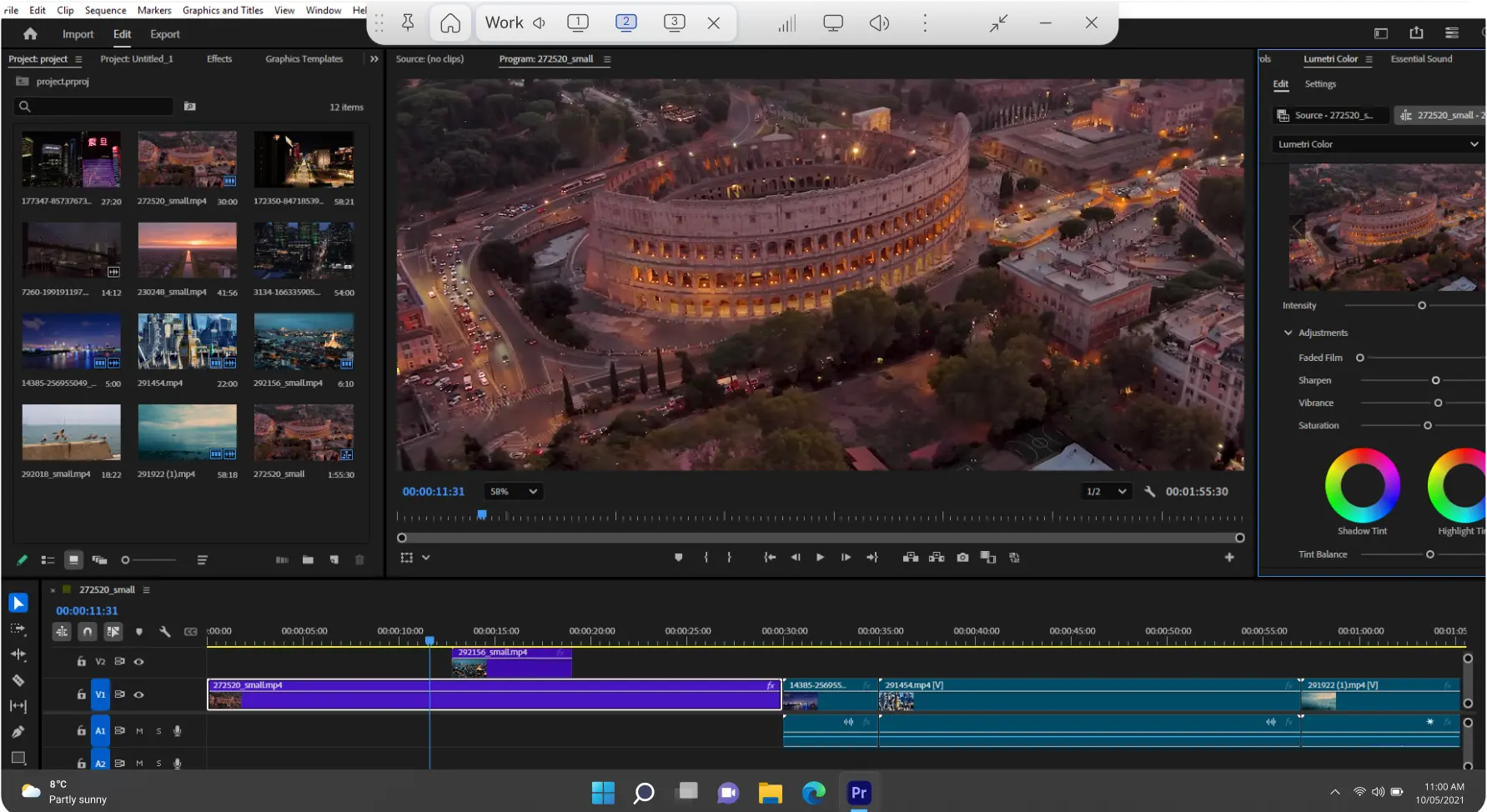Select the Pen tool in the timeline toolbar
This screenshot has width=1487, height=812.
(x=18, y=732)
